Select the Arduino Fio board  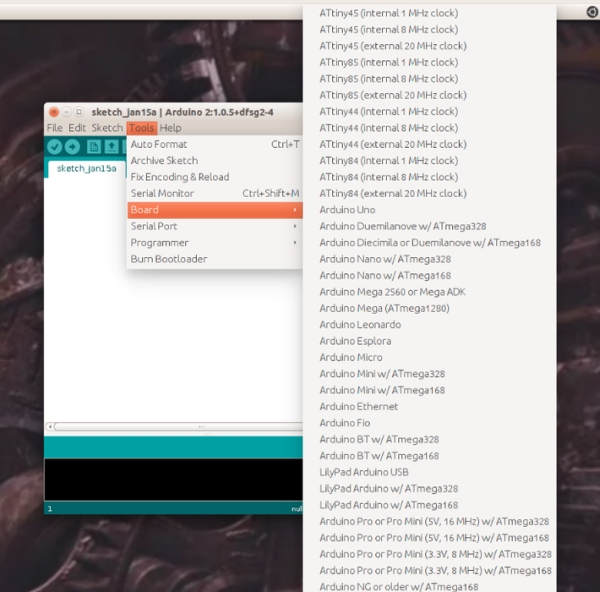(x=430, y=423)
